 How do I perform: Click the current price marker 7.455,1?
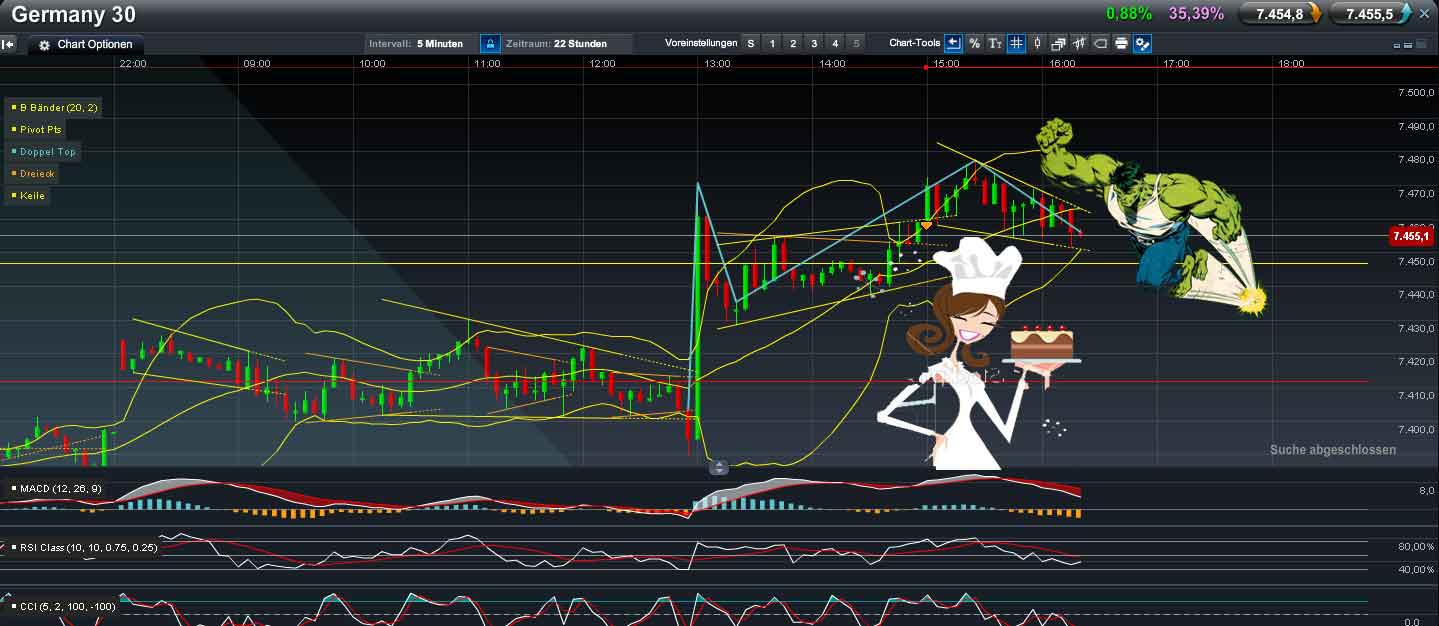1411,237
